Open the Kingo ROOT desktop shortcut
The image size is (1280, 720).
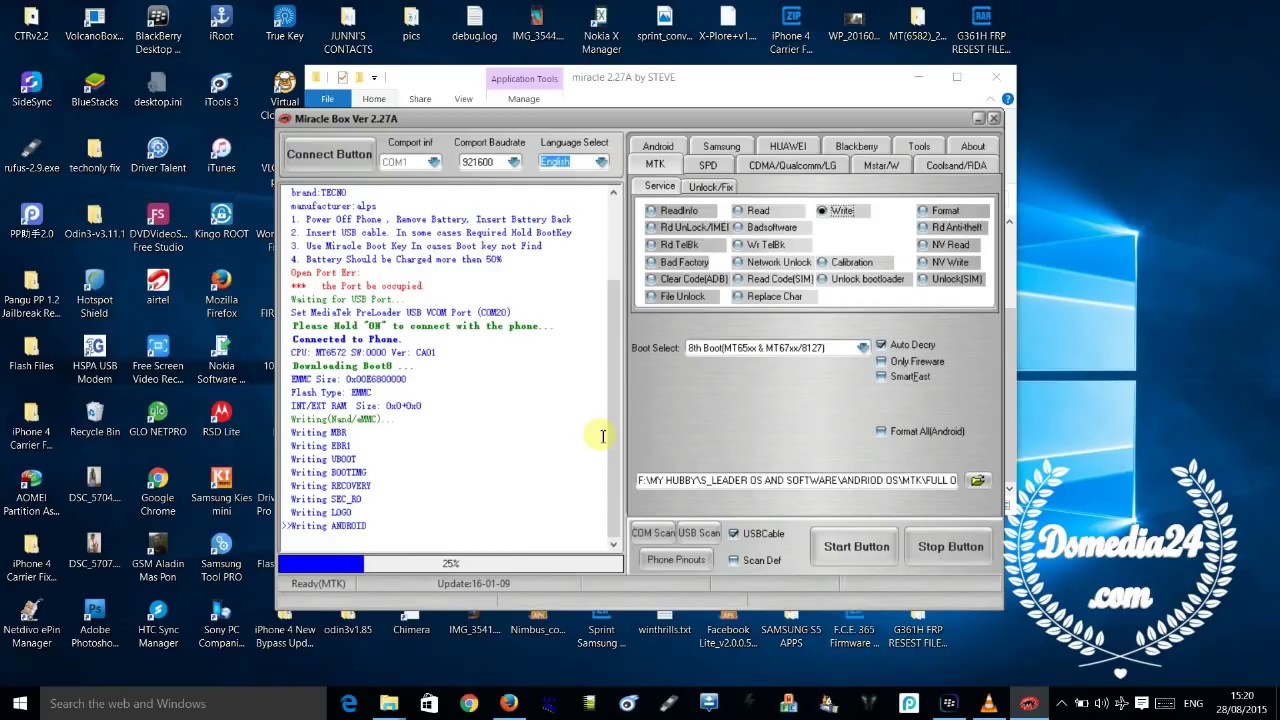pos(221,222)
